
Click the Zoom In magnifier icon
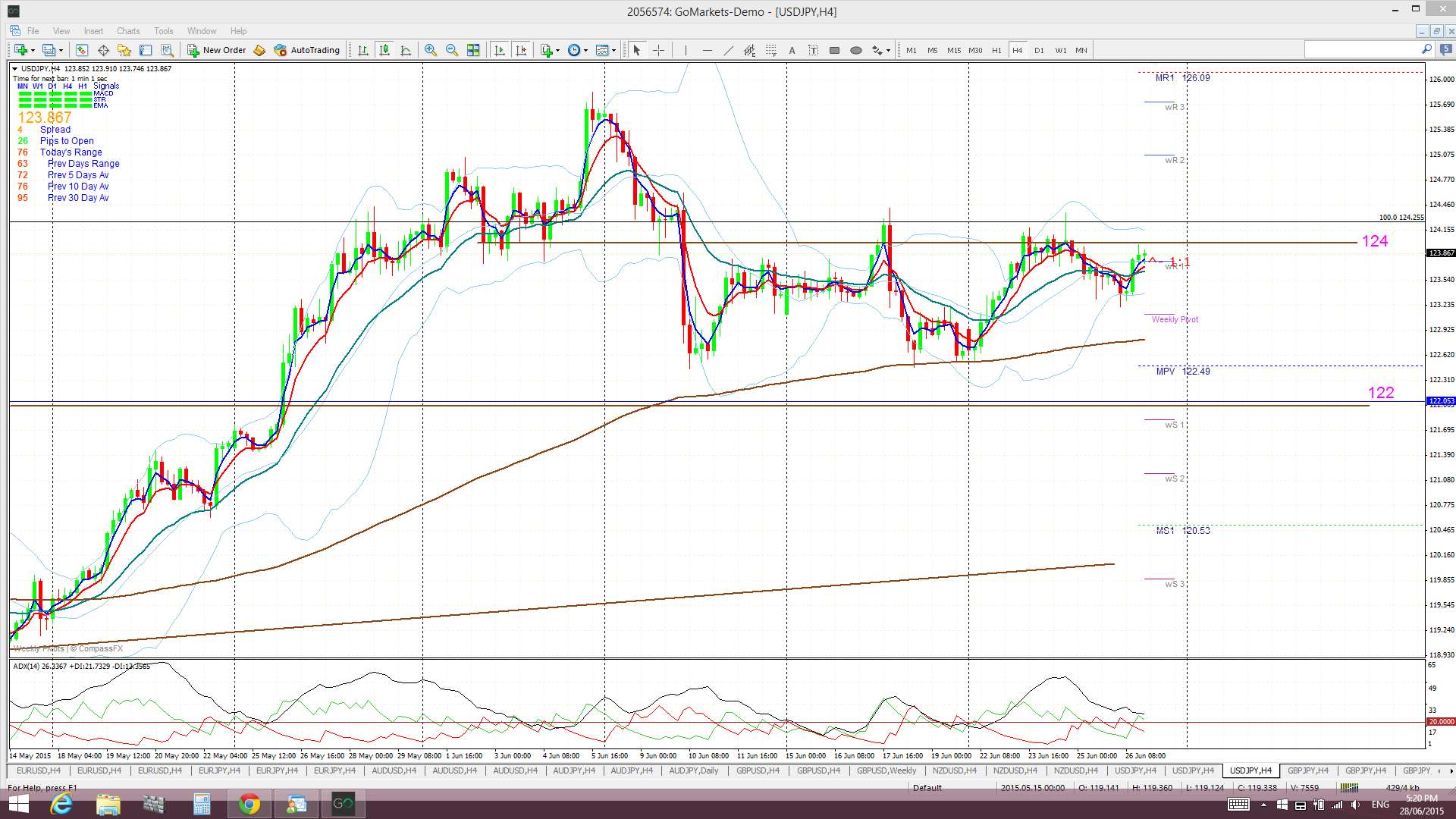(x=430, y=50)
